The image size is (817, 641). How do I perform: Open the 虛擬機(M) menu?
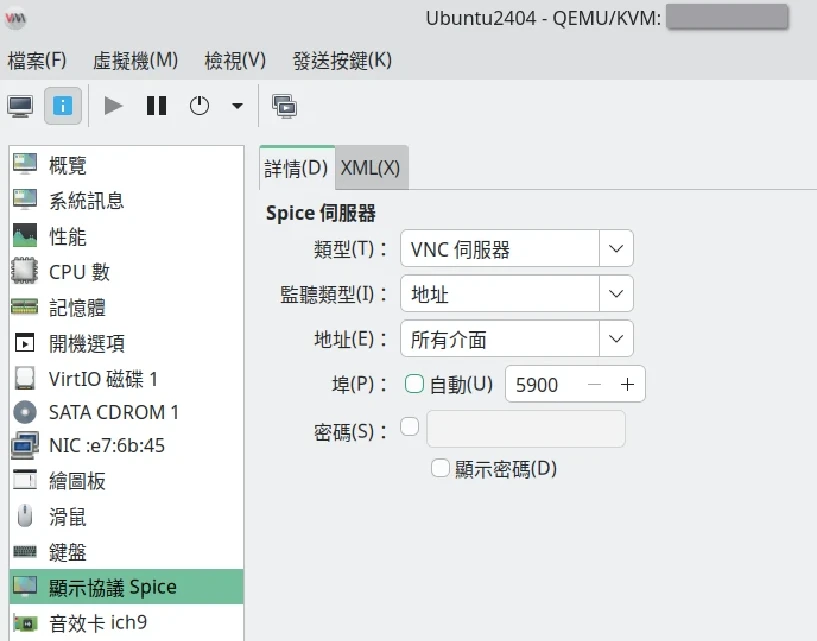tap(135, 61)
